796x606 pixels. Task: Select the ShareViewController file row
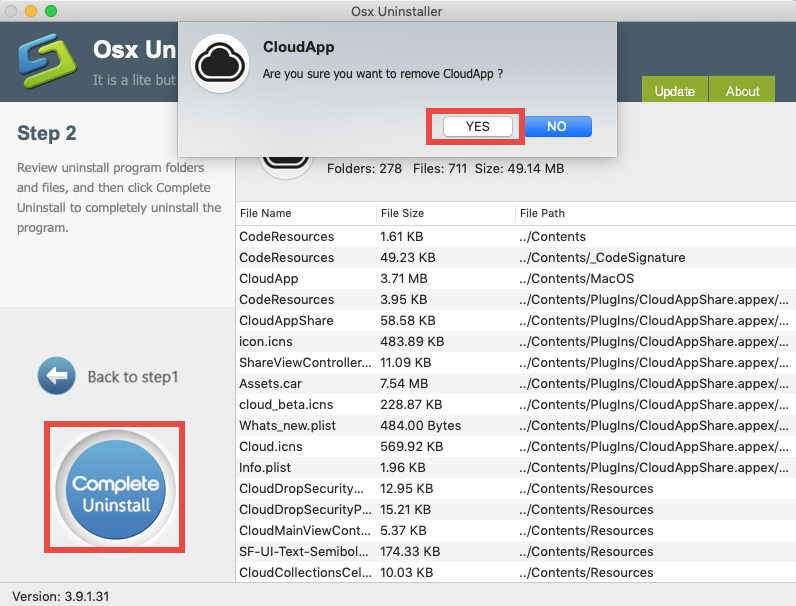click(x=516, y=362)
